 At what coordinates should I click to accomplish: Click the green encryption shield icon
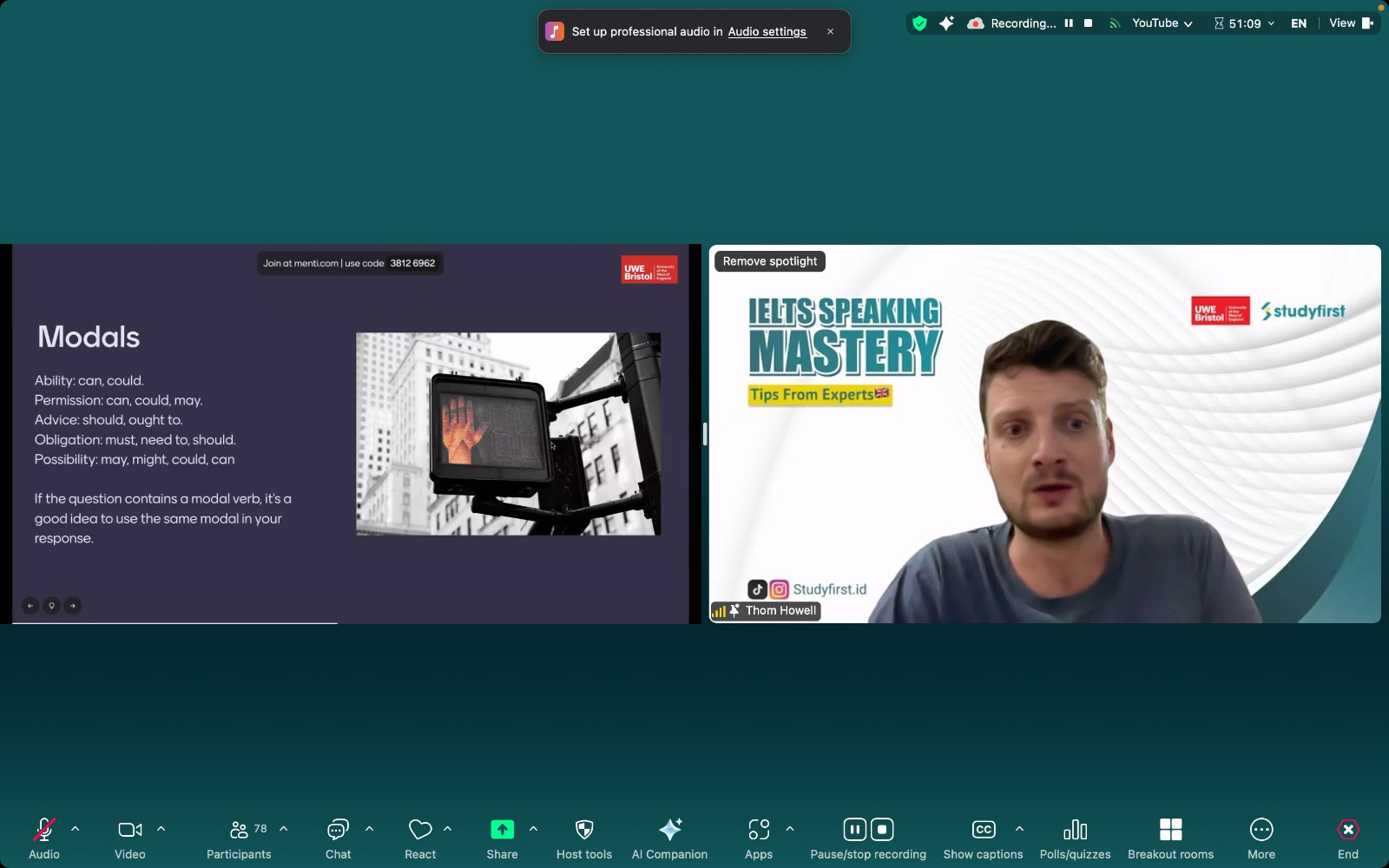tap(920, 23)
